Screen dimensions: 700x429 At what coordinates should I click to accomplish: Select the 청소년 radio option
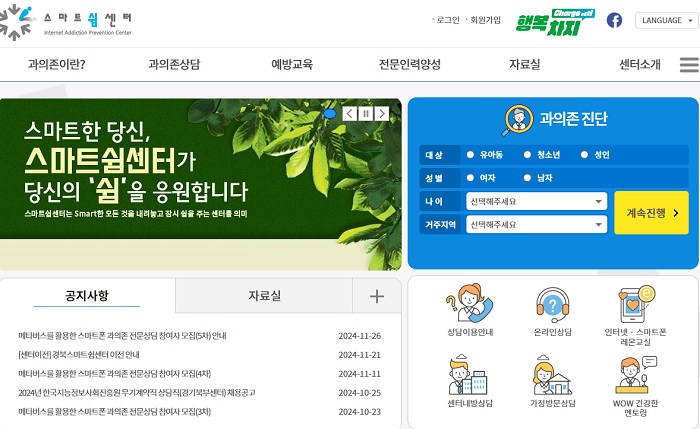[528, 155]
